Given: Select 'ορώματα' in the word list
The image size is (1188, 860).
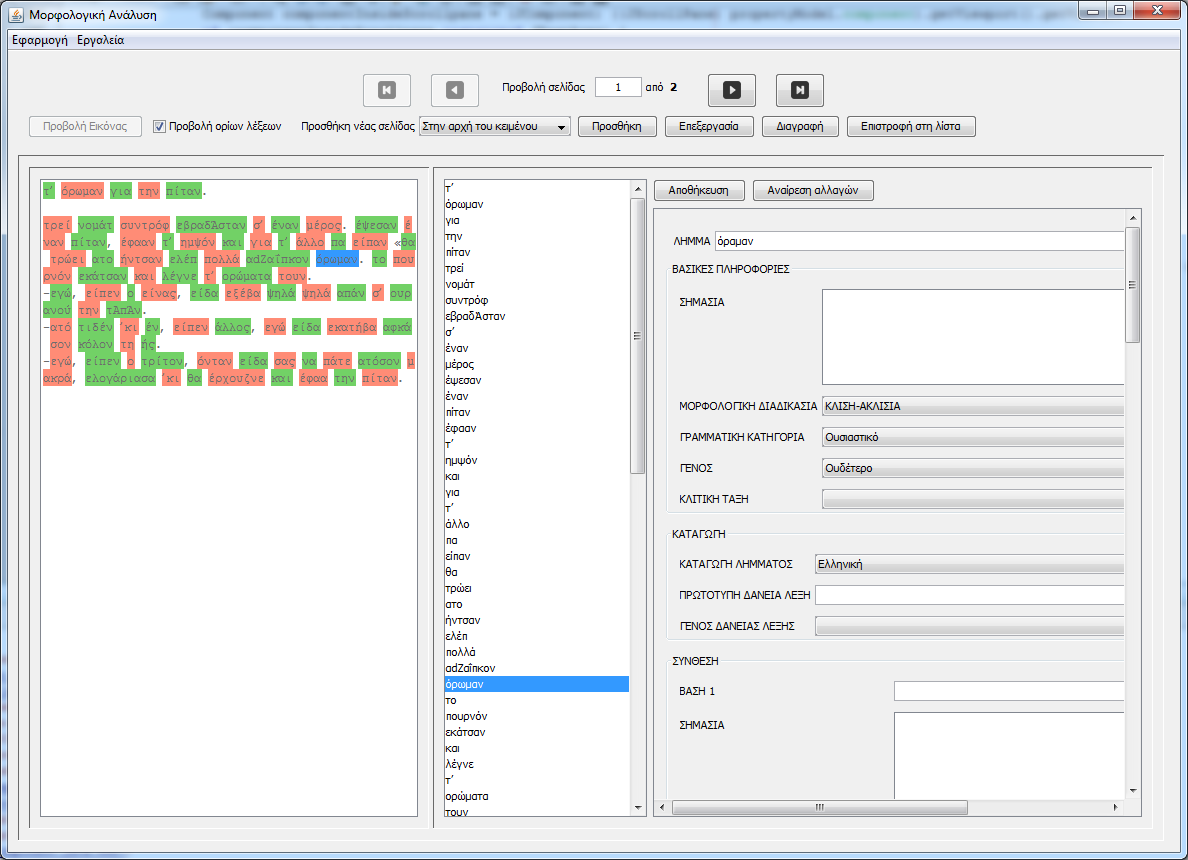Looking at the screenshot, I should click(x=536, y=796).
